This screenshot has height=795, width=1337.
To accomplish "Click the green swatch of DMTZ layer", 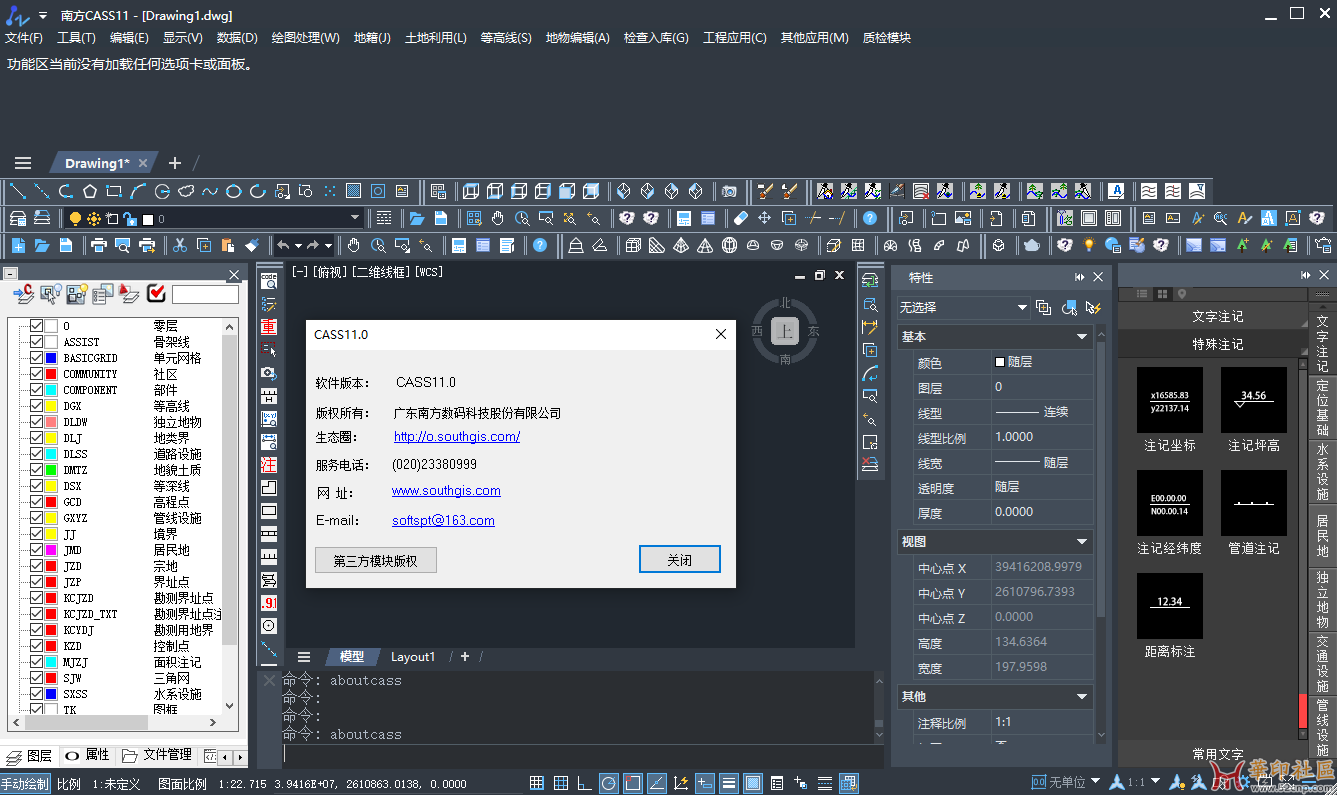I will pos(51,470).
